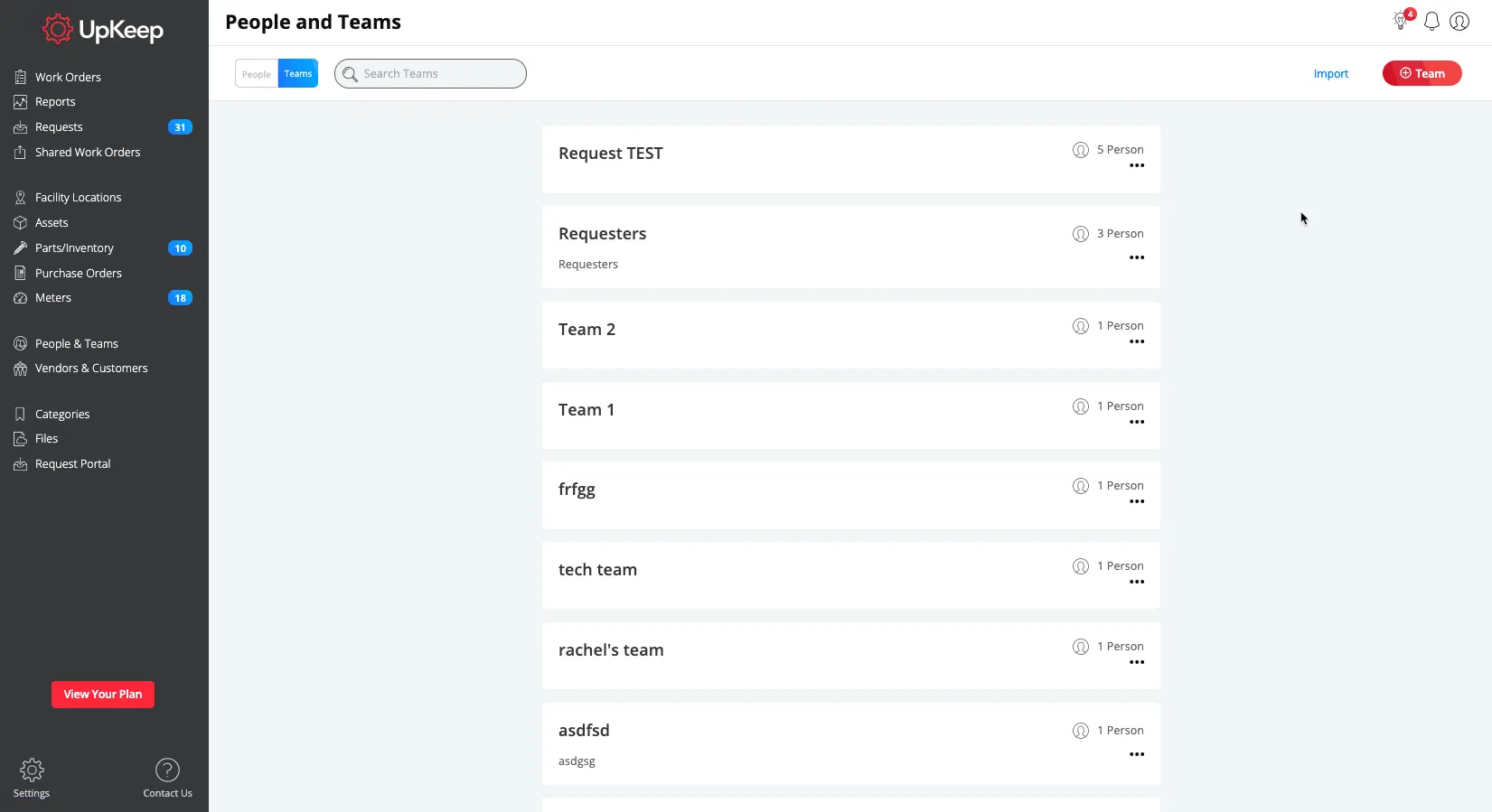Click the lightbulb tips icon

(1401, 21)
